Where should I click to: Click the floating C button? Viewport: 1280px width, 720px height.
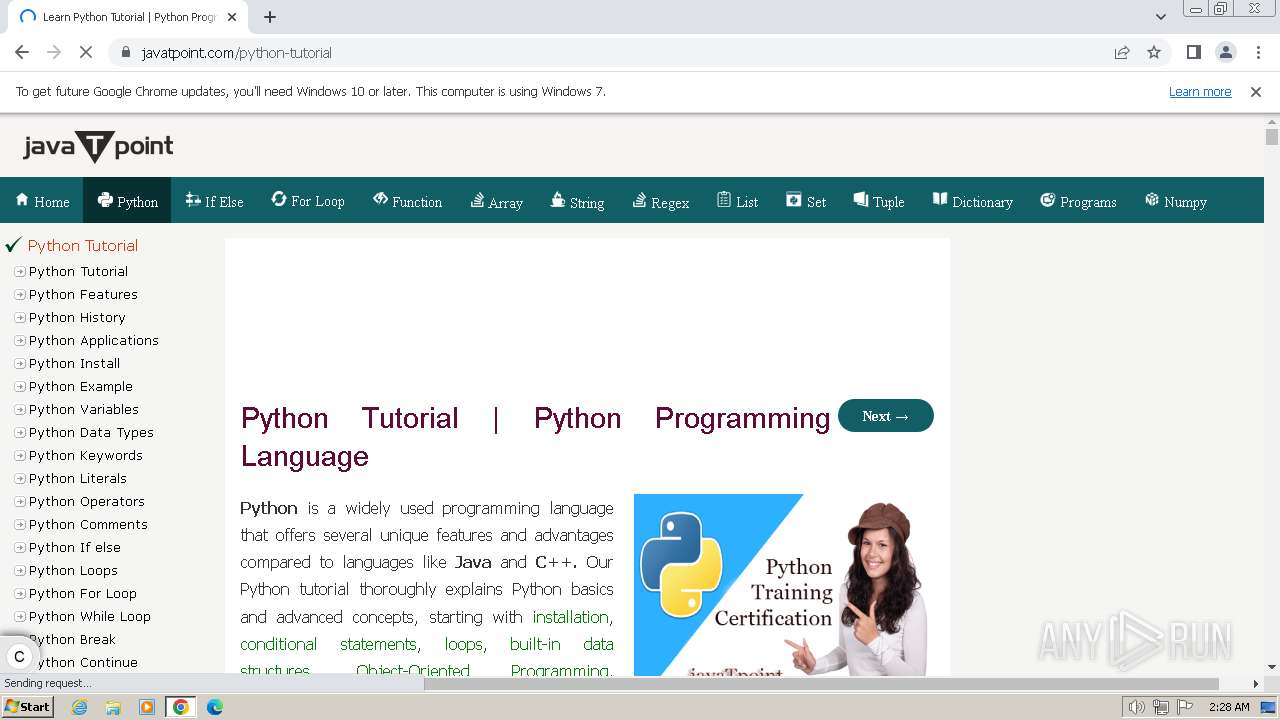pos(19,657)
